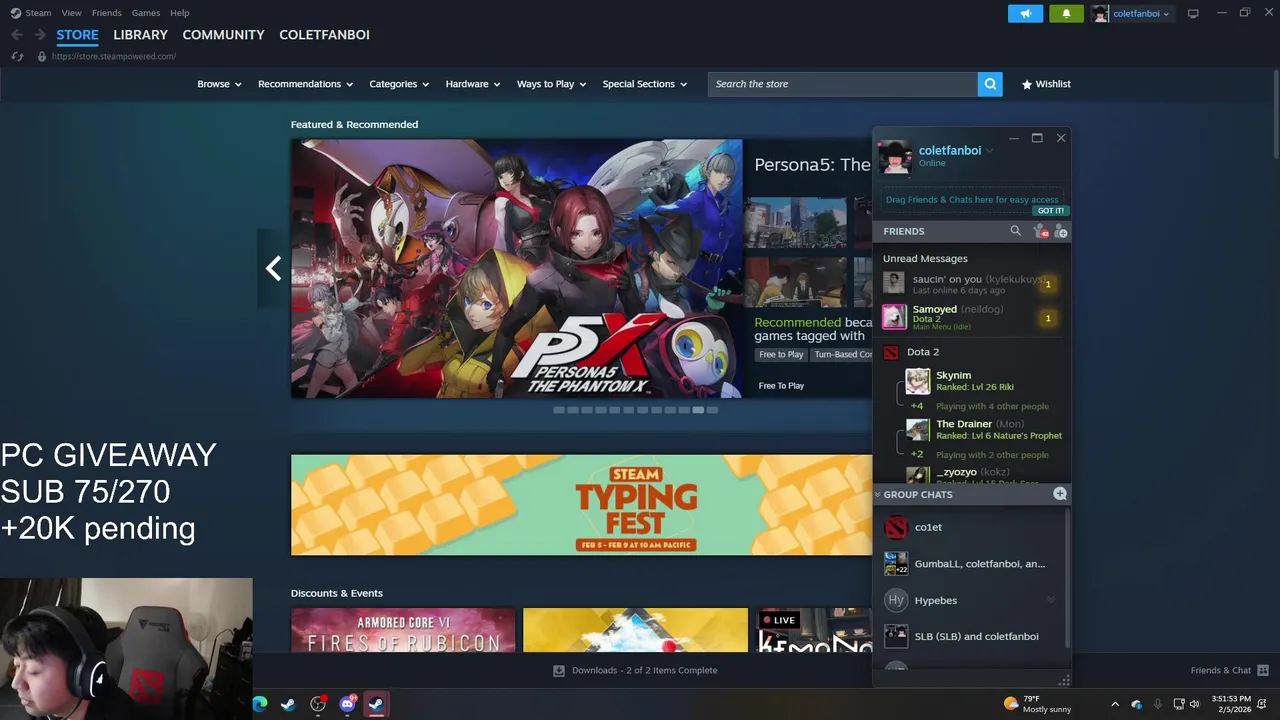The width and height of the screenshot is (1280, 720).
Task: Open unread message from saucin' on you
Action: [970, 284]
